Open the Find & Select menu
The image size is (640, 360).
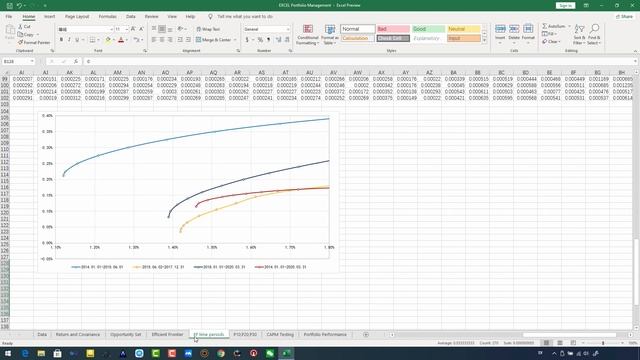coord(594,34)
